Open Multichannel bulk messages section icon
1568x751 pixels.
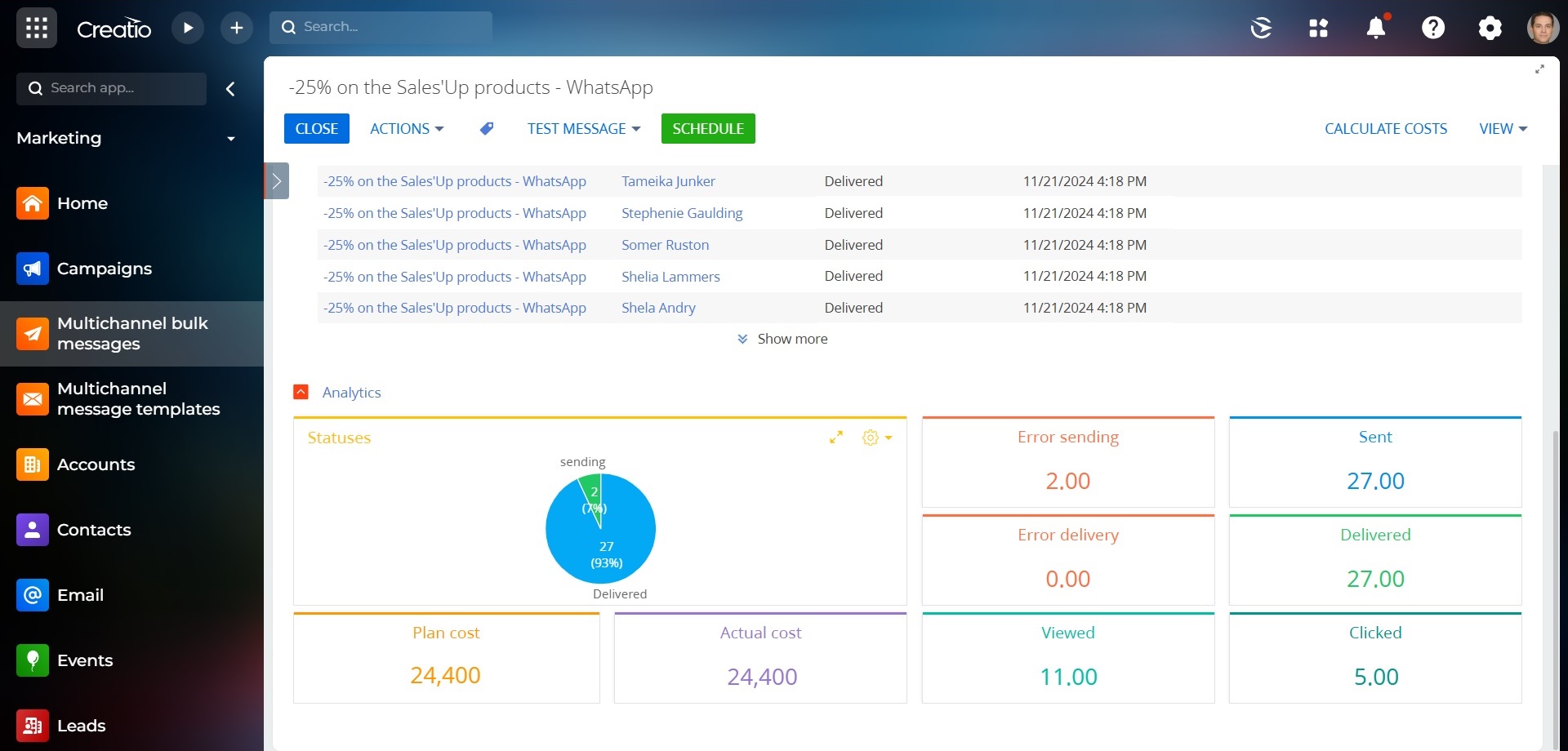point(33,334)
